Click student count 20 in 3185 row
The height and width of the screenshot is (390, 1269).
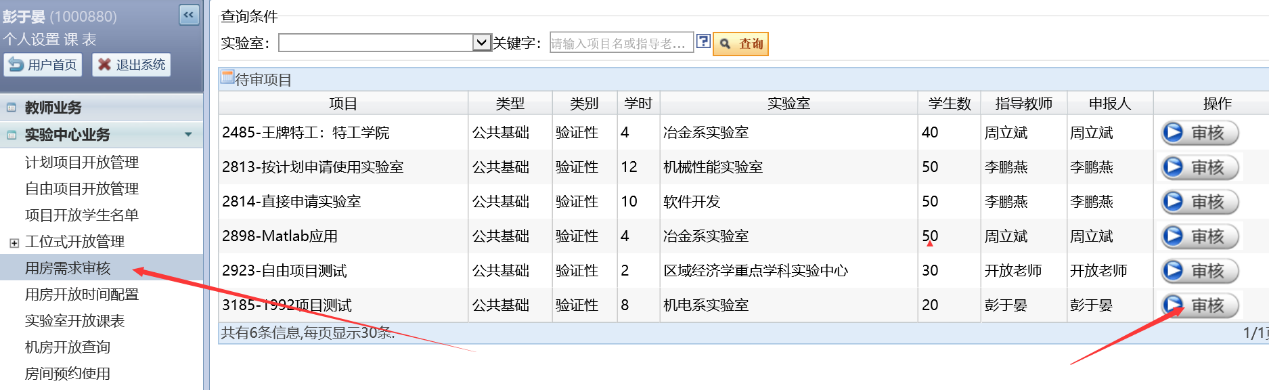930,305
